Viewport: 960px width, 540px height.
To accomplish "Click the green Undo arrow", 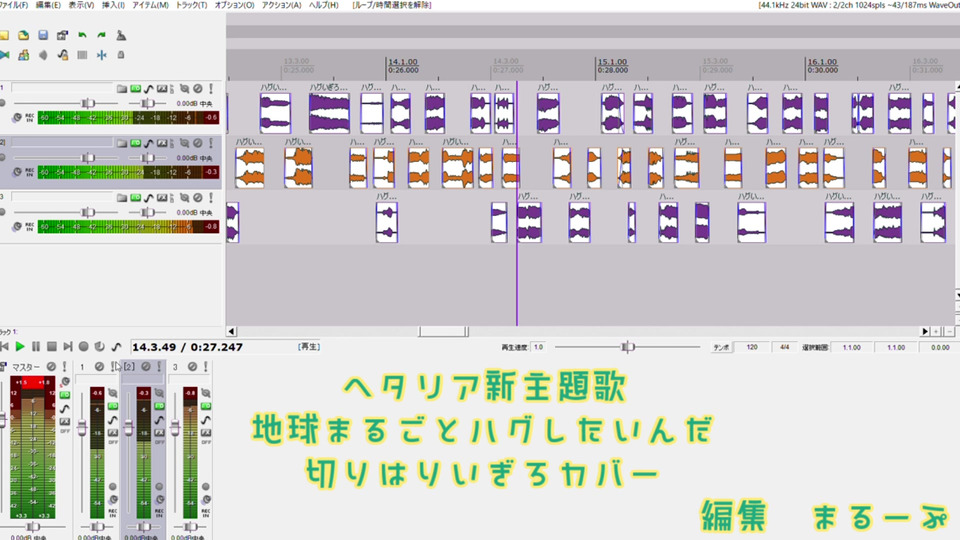I will 82,36.
